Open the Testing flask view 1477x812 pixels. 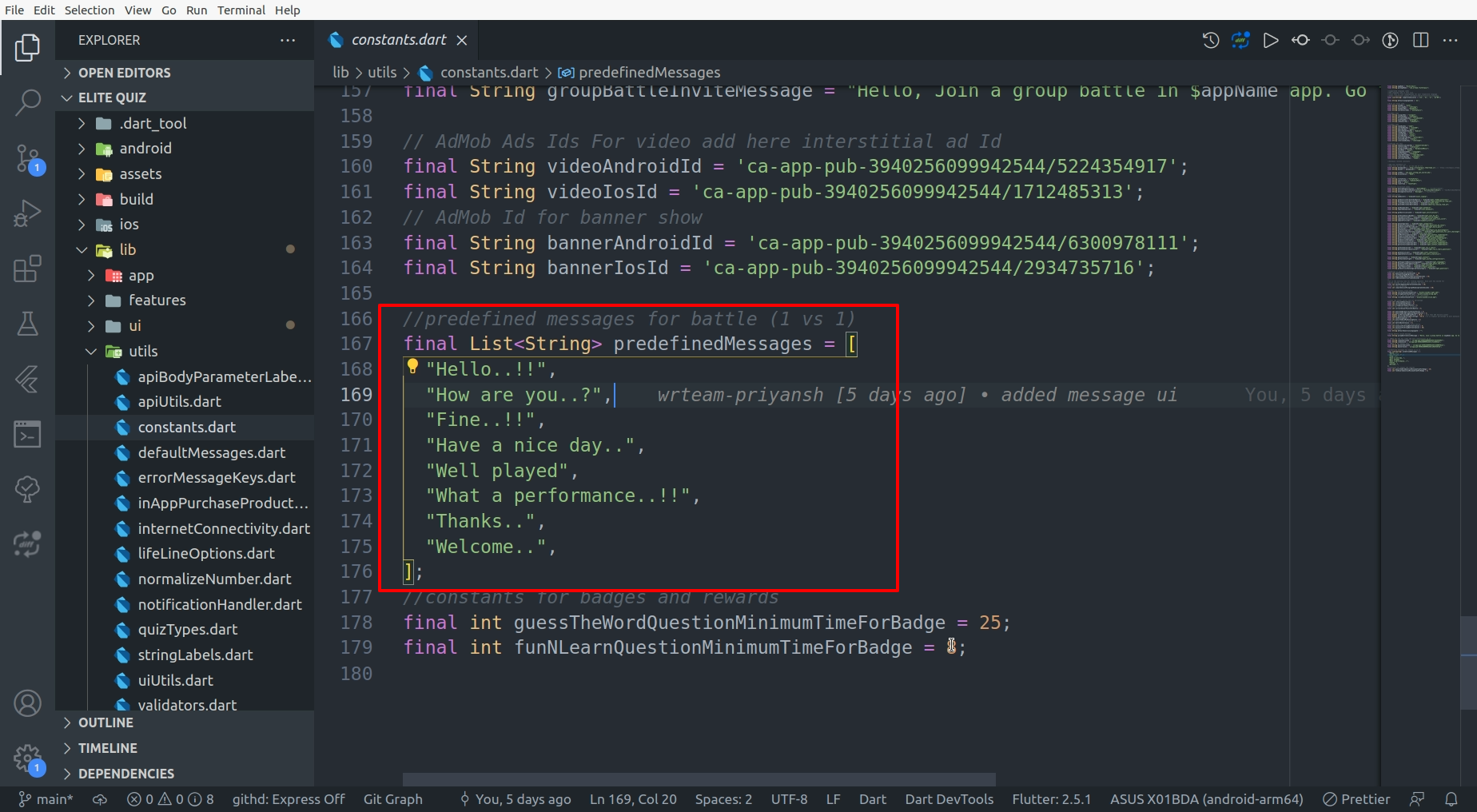pyautogui.click(x=27, y=324)
